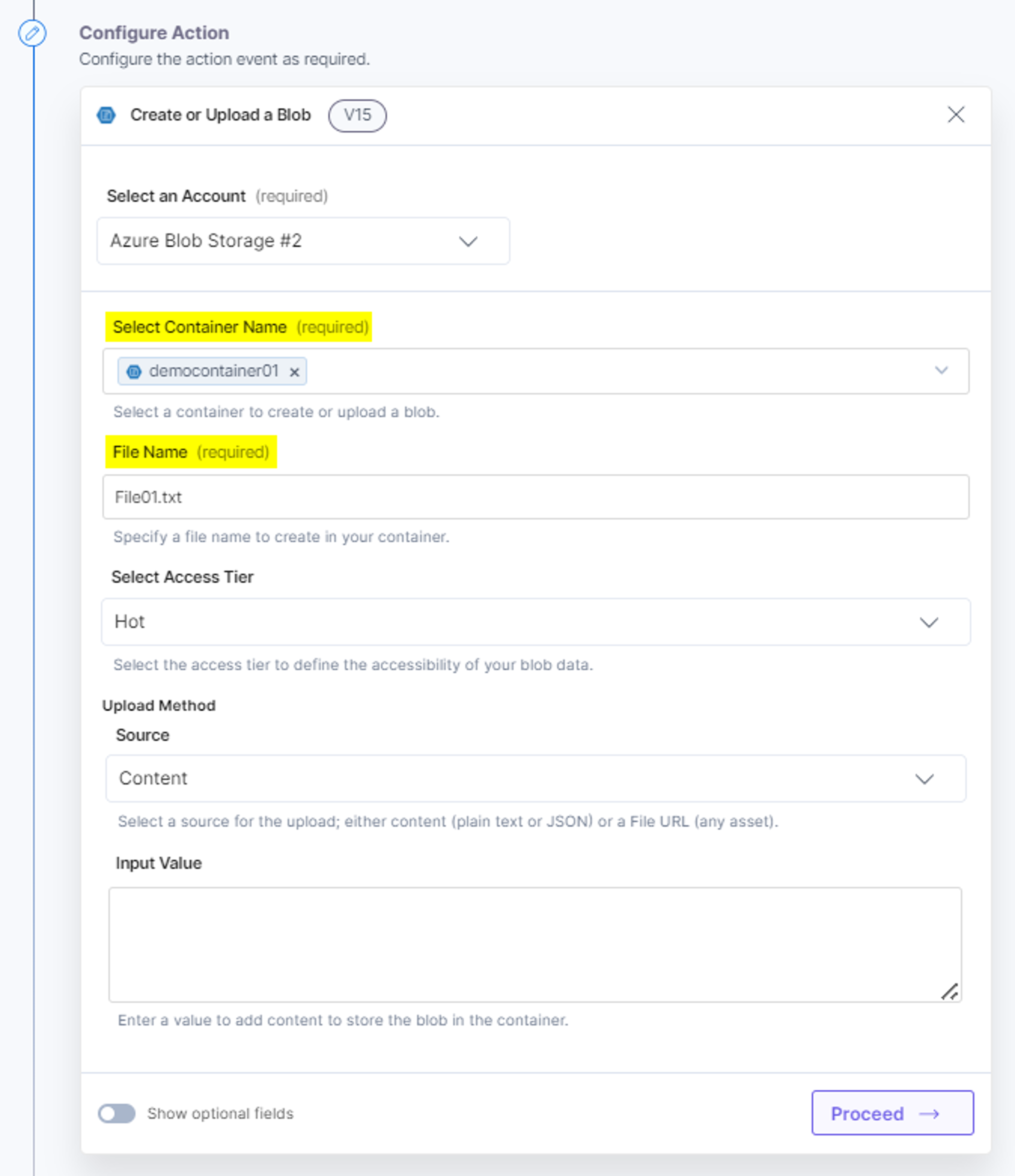Click the 'Upload Method' label
This screenshot has height=1176, width=1015.
pos(159,705)
